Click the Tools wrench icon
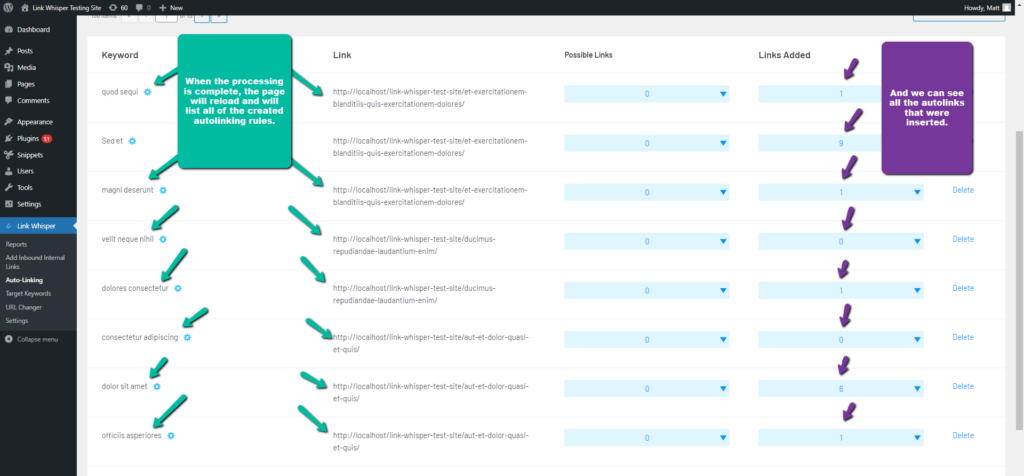The height and width of the screenshot is (476, 1024). pos(8,187)
